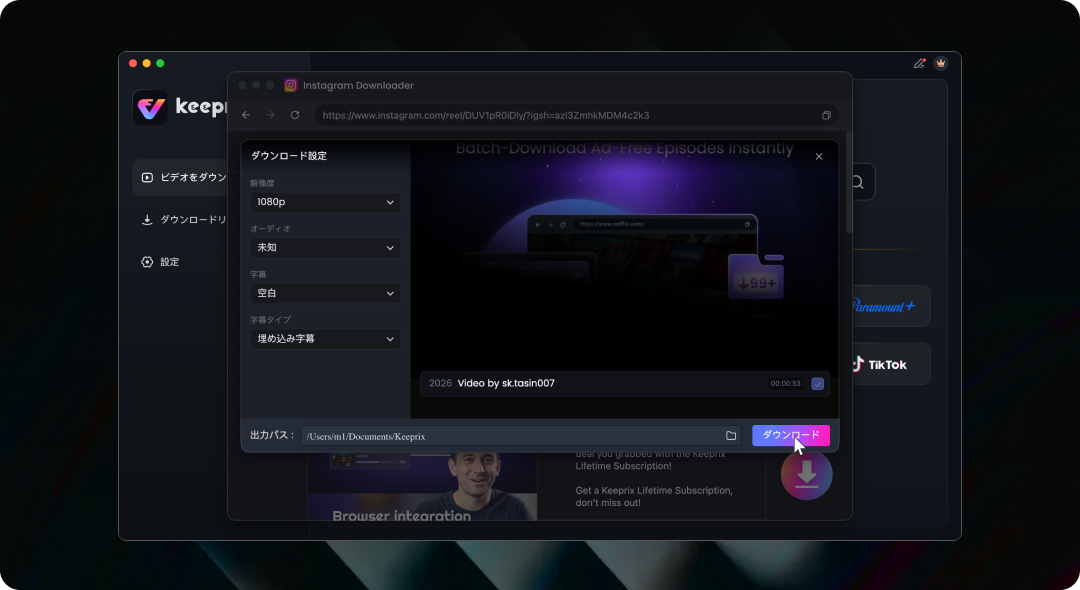Click the Instagram Downloader vertical scrollbar

click(849, 182)
